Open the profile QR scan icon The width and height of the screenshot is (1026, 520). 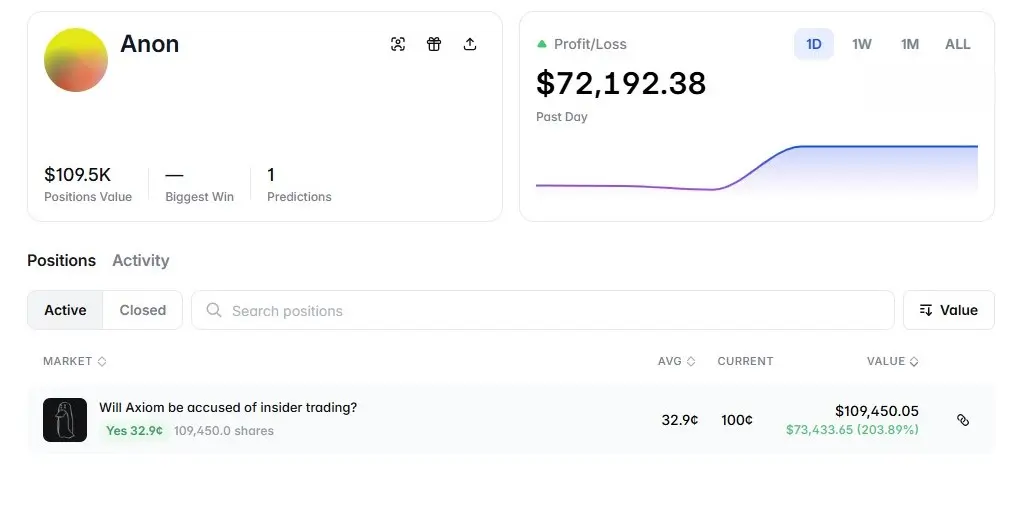click(398, 44)
